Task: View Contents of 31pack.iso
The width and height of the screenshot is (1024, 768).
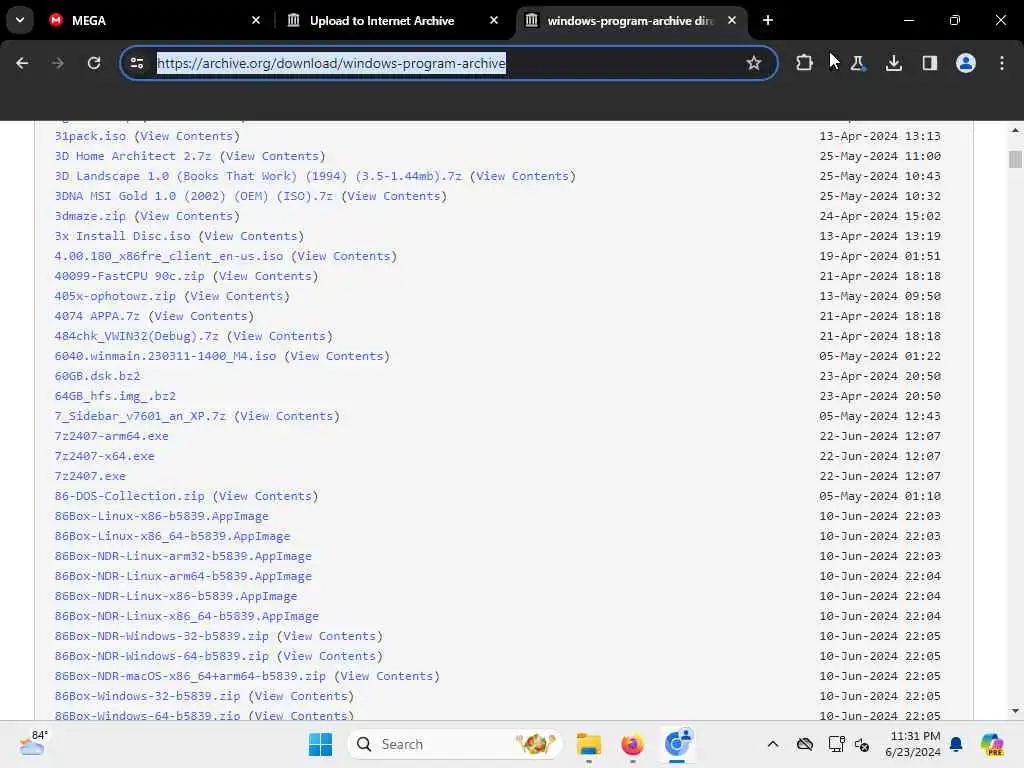Action: (x=187, y=136)
